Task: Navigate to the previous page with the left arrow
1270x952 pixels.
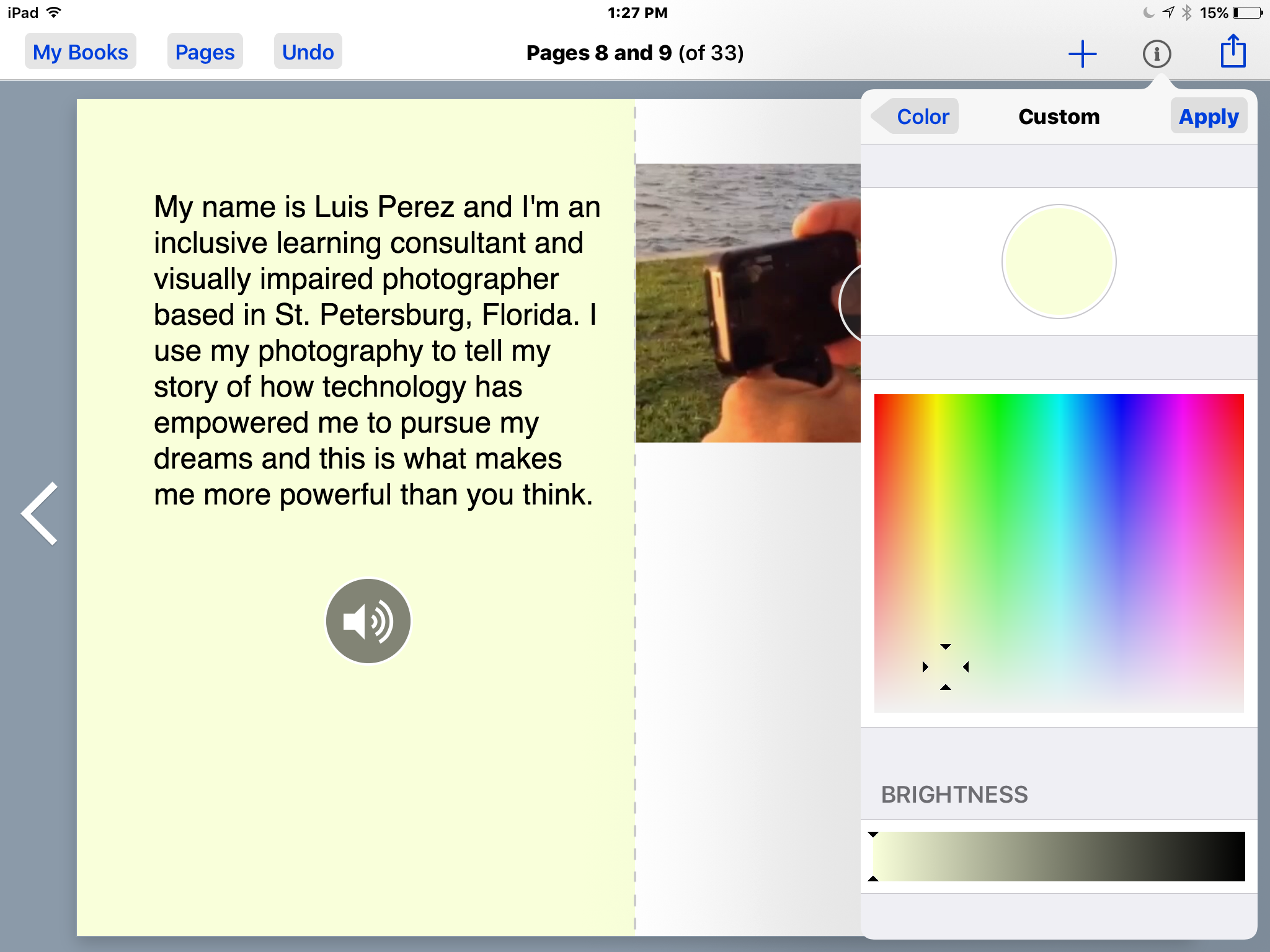Action: (x=38, y=513)
